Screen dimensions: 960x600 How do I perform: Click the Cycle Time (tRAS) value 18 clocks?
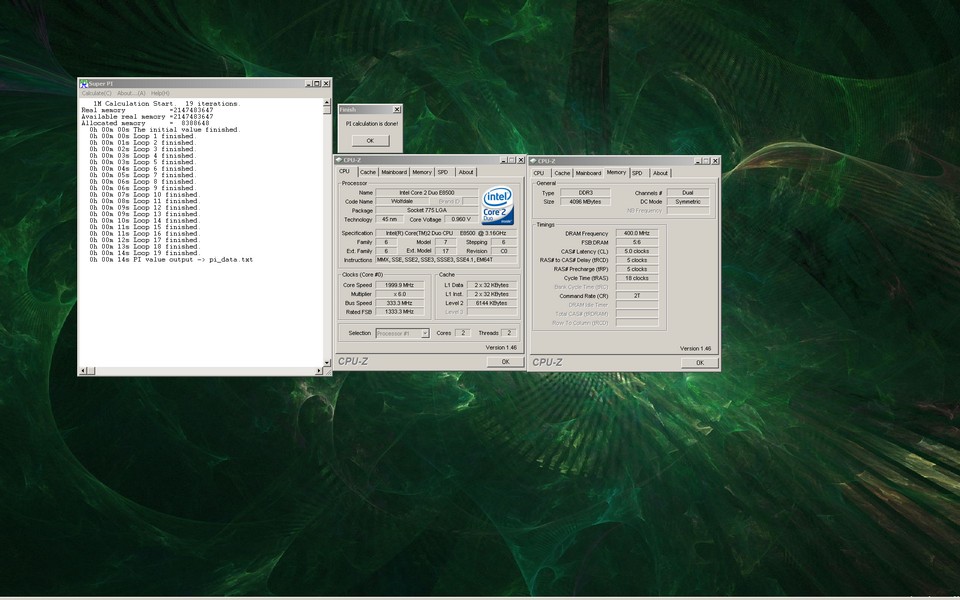tap(637, 278)
